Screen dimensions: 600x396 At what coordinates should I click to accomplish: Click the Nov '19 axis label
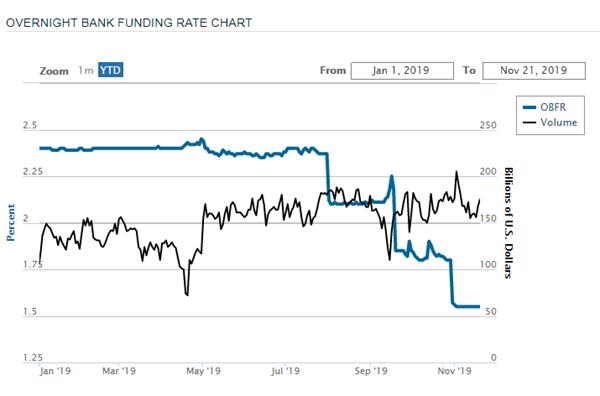[454, 371]
